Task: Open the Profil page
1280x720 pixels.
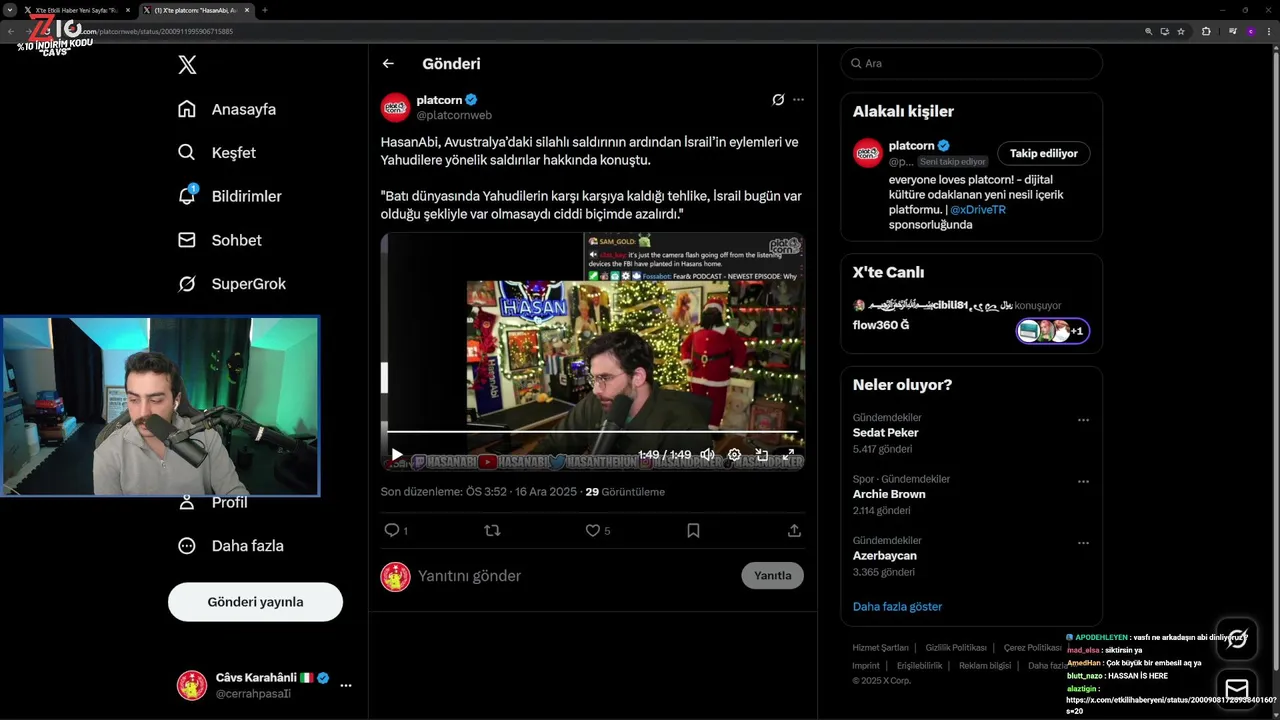Action: click(213, 502)
